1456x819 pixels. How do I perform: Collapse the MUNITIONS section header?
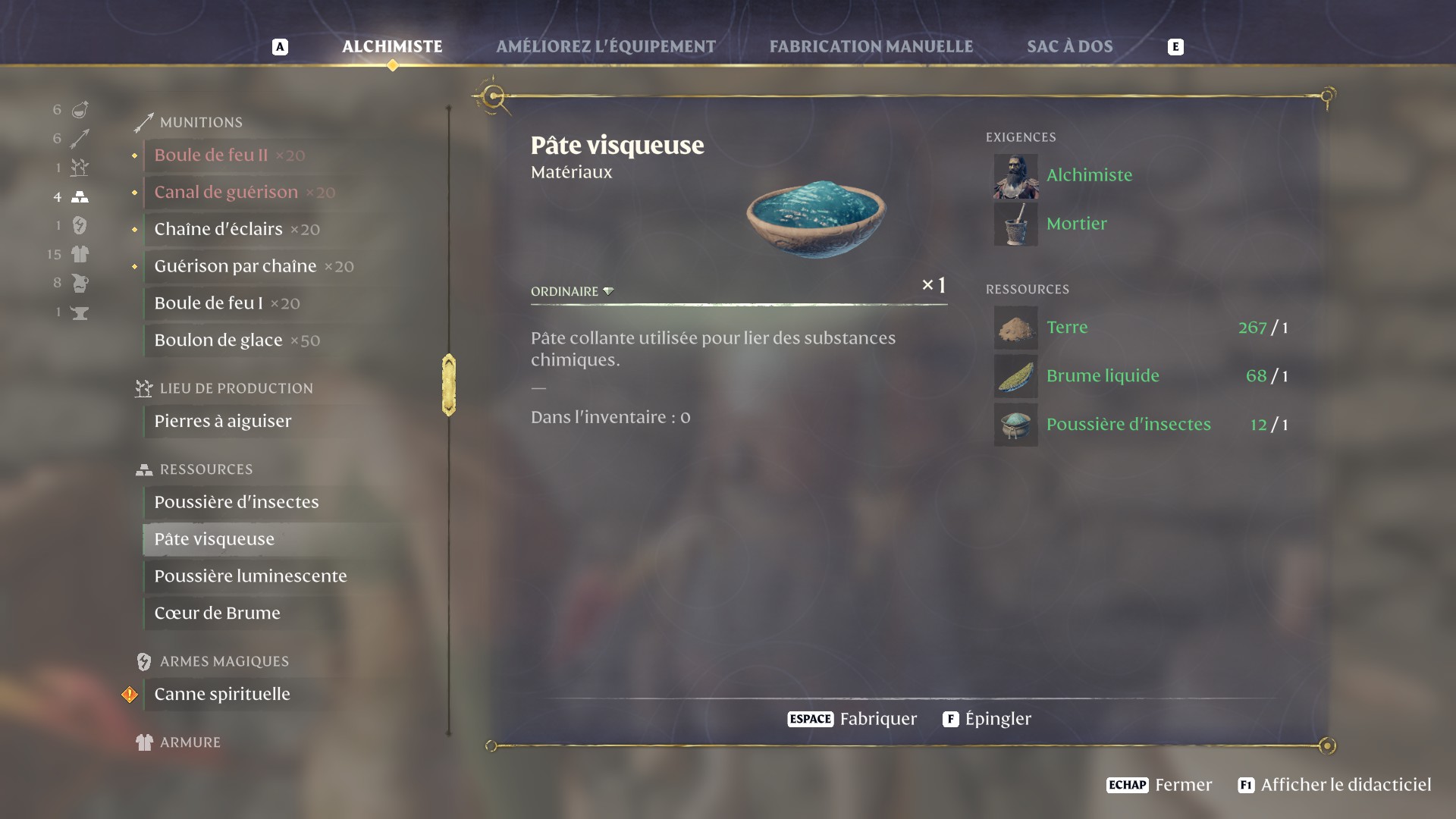pos(201,122)
